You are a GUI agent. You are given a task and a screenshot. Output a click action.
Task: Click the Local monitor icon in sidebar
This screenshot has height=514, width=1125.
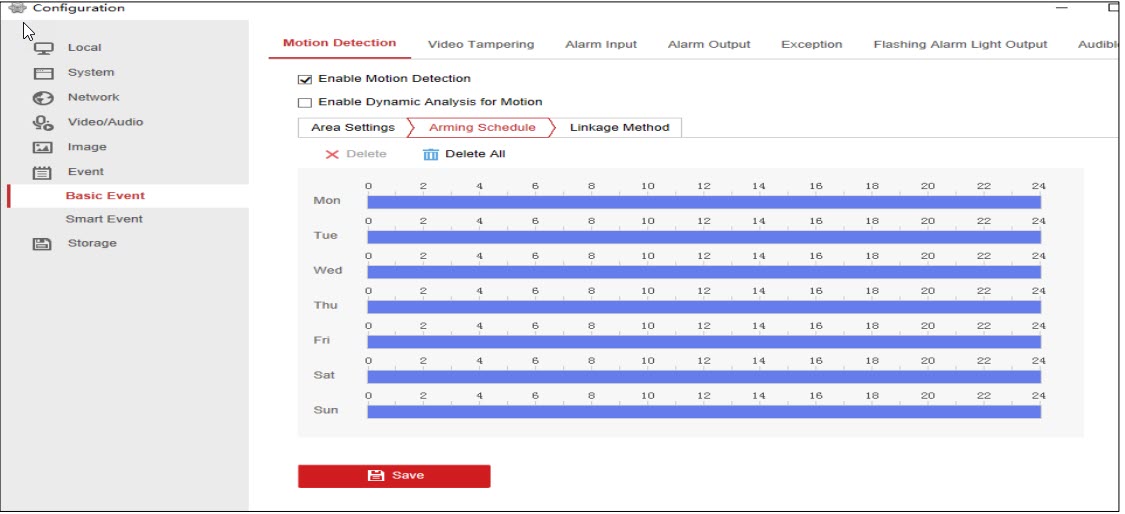[x=43, y=48]
